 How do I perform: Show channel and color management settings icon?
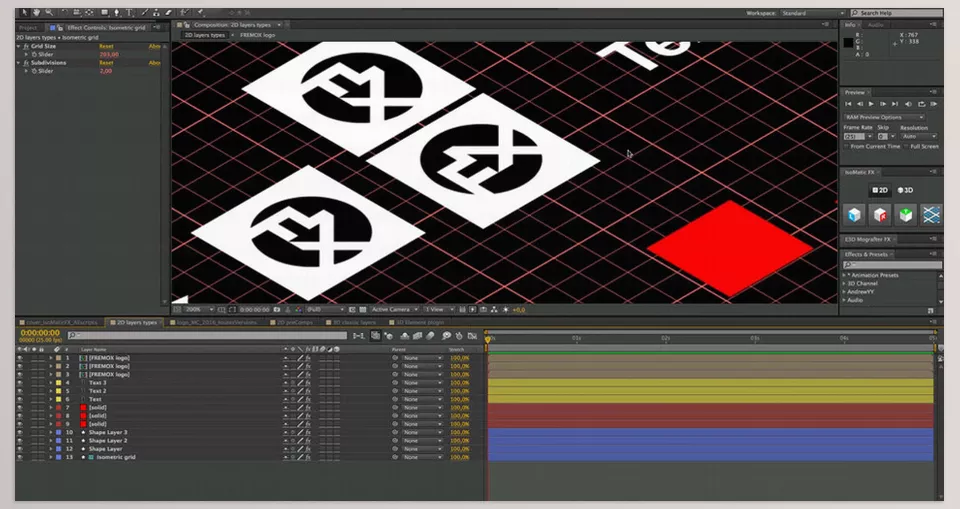[299, 310]
